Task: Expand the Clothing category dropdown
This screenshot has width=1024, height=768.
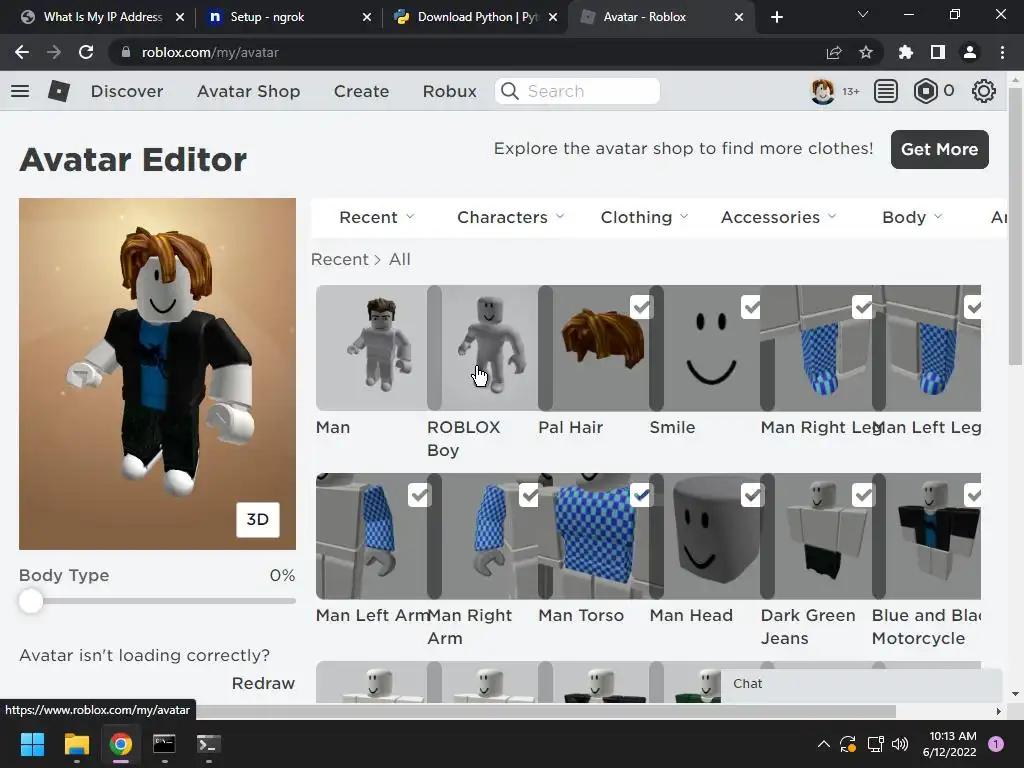Action: (644, 217)
